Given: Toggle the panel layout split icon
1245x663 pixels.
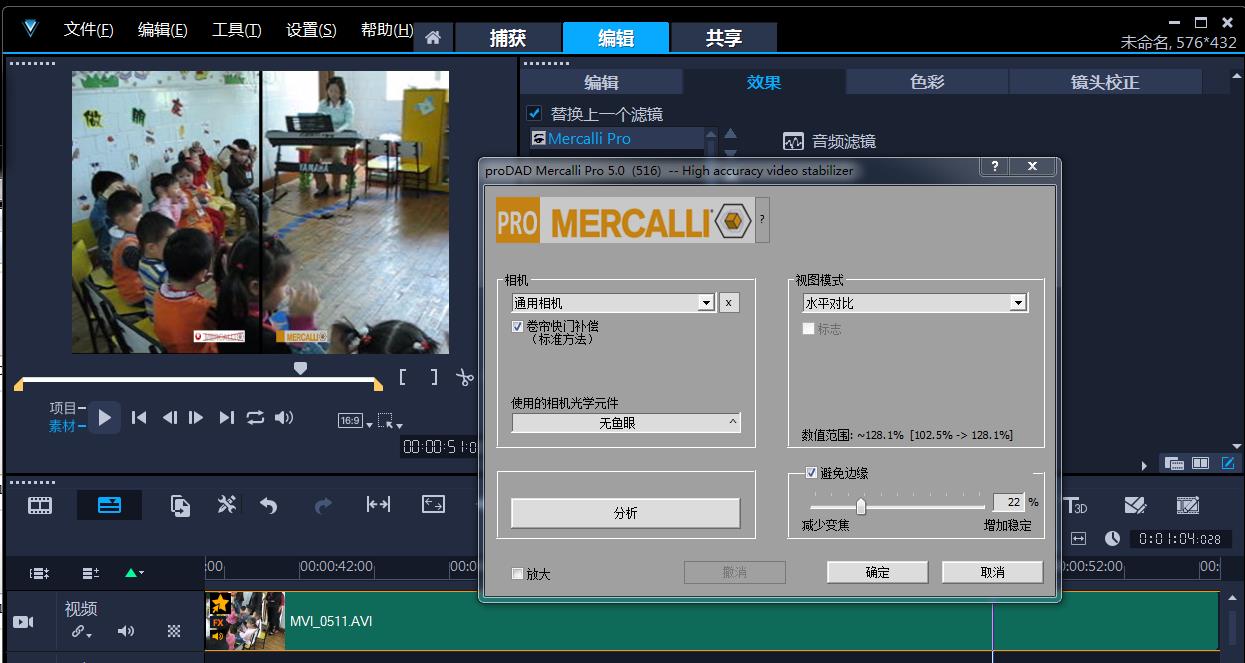Looking at the screenshot, I should (x=1201, y=463).
